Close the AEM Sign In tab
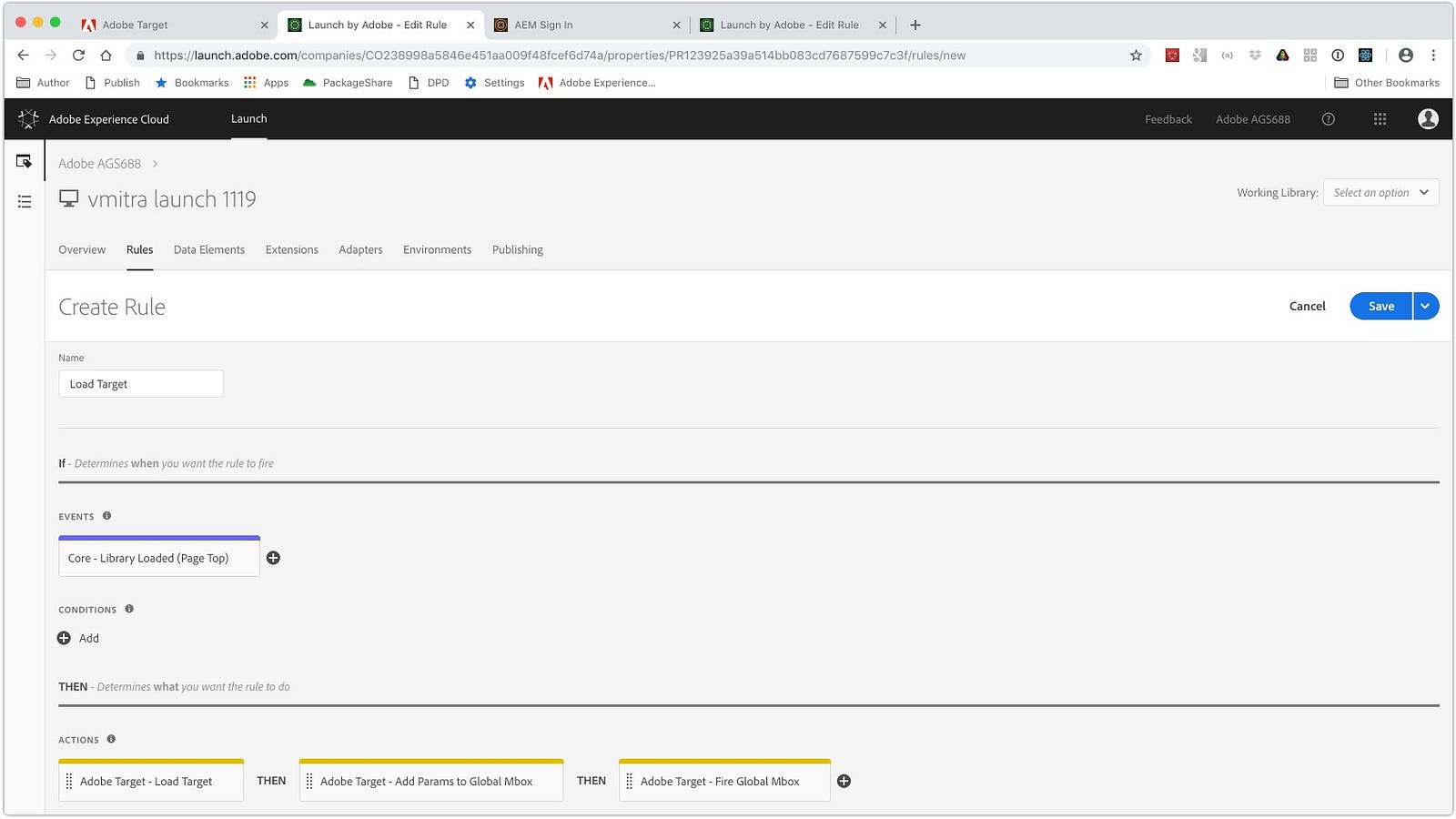The image size is (1456, 819). point(676,25)
